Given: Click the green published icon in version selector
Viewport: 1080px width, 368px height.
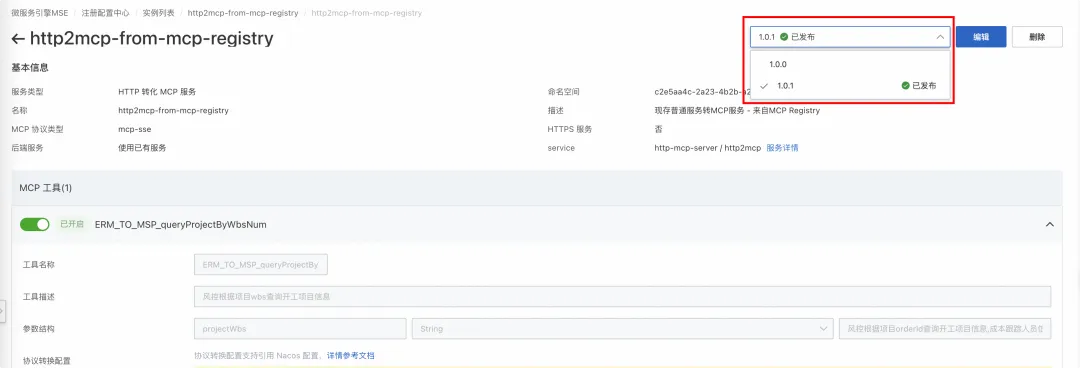Looking at the screenshot, I should [784, 37].
